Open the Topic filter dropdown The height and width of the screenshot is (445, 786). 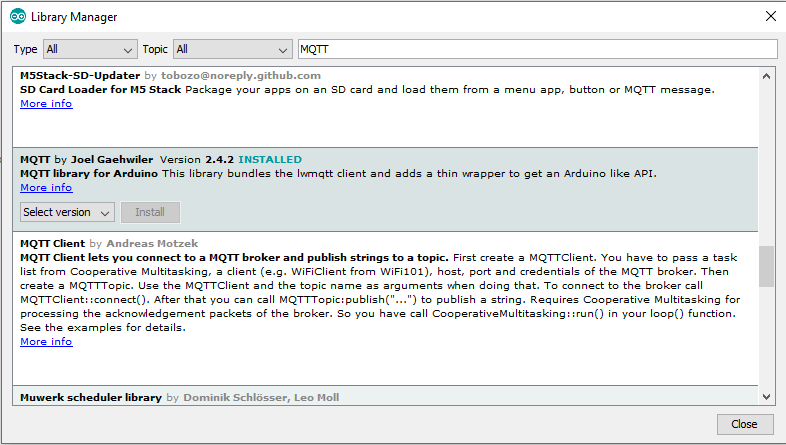click(233, 49)
